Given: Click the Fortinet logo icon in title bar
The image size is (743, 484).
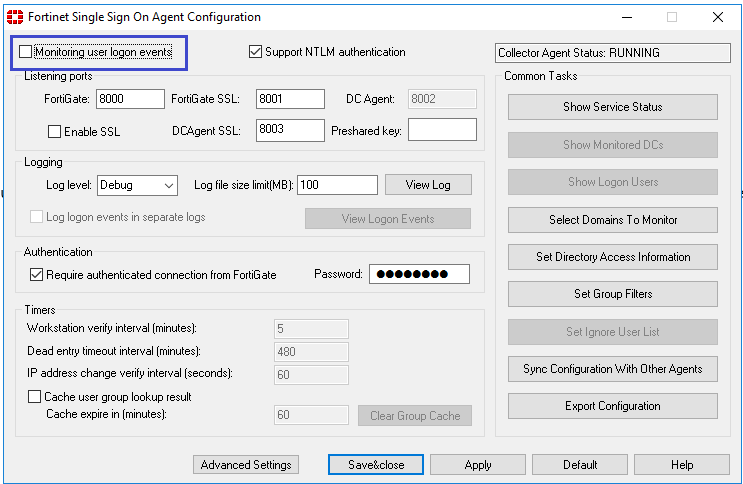Looking at the screenshot, I should point(15,17).
